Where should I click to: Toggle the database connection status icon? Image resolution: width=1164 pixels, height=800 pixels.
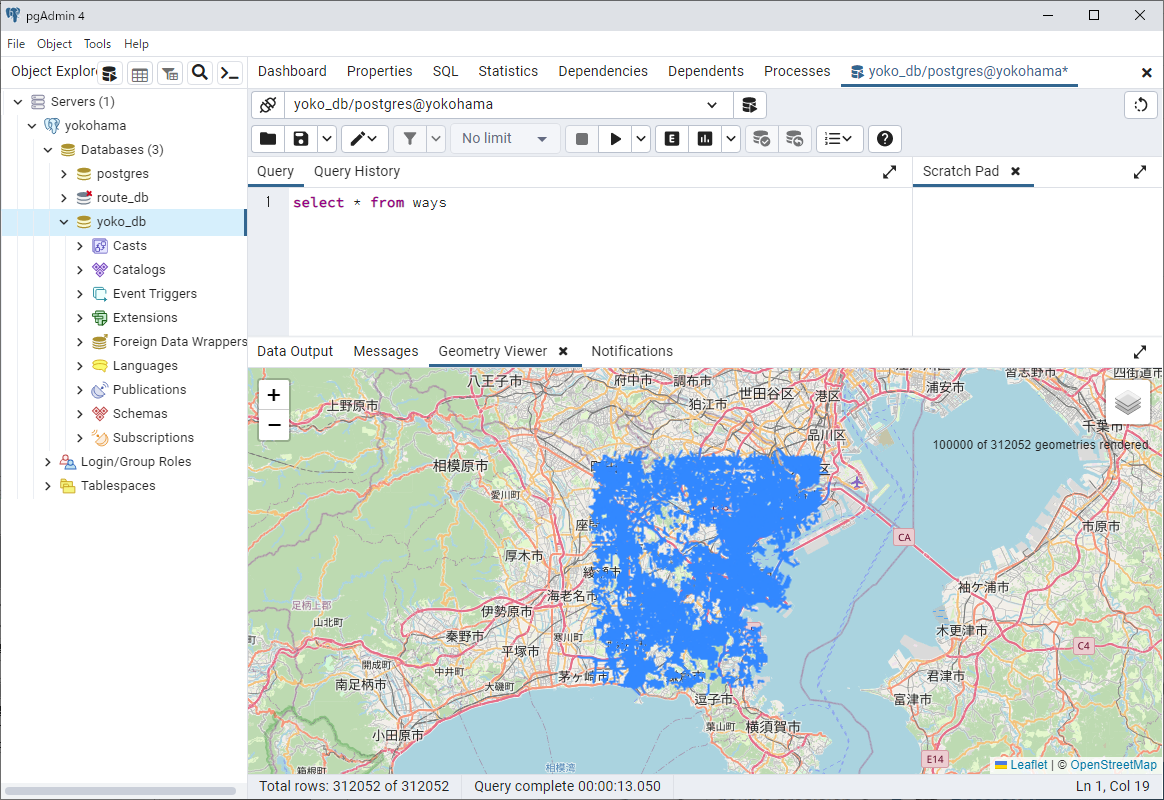click(268, 105)
